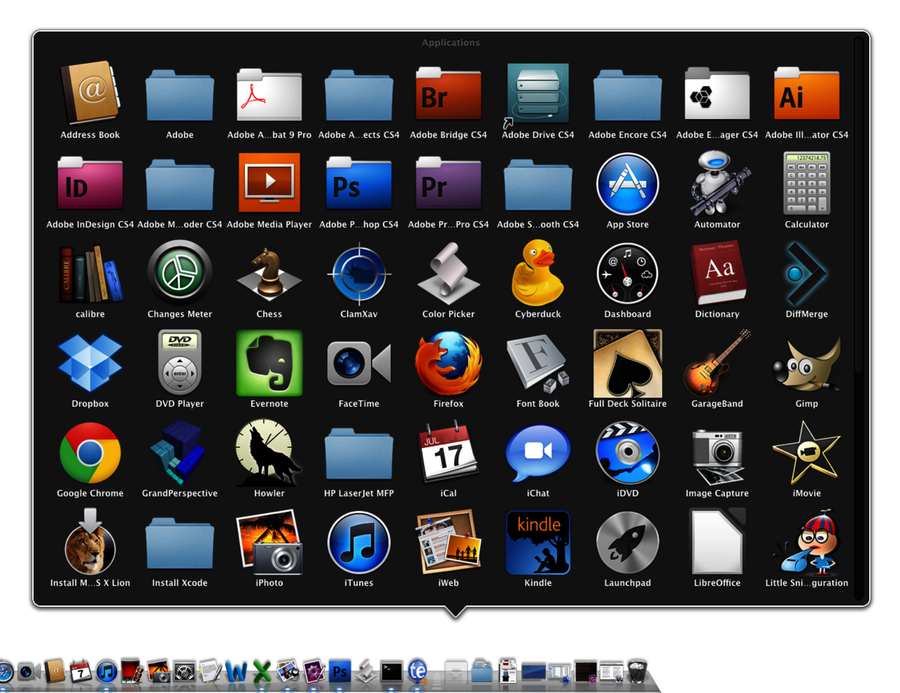900x693 pixels.
Task: Open iTunes from the grid
Action: coord(359,542)
